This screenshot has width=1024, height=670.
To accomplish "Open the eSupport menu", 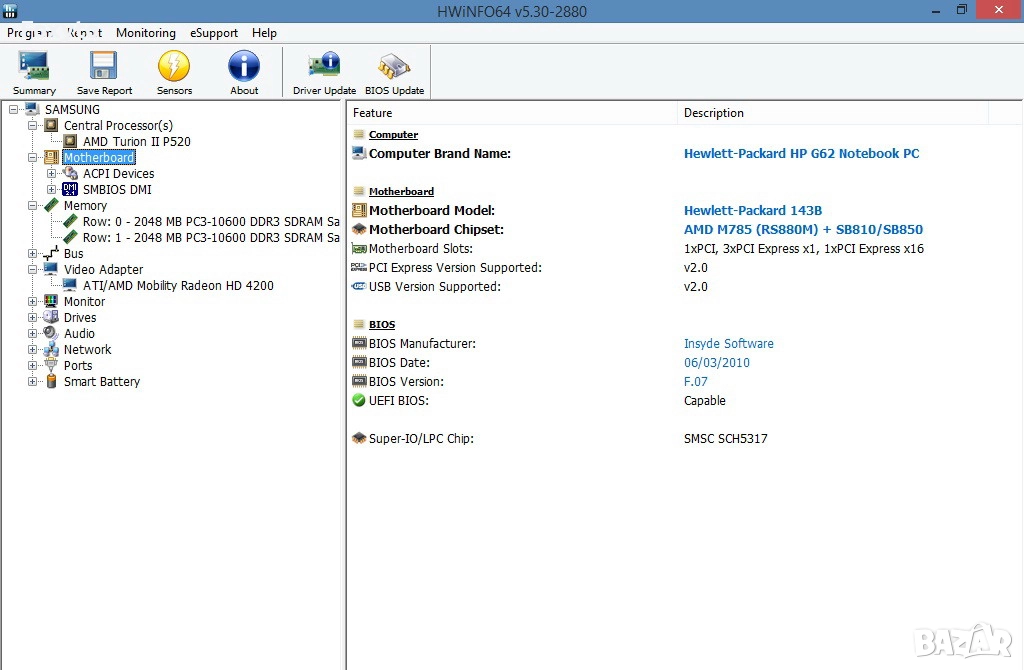I will 214,33.
